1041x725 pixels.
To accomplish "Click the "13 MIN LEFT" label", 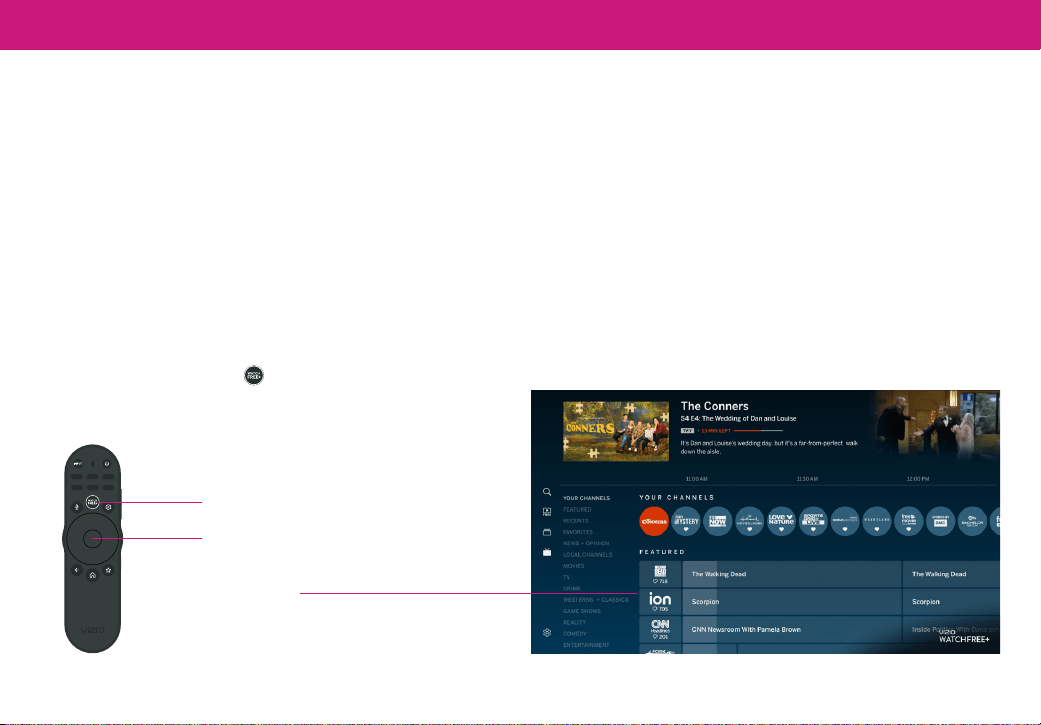I will pos(716,431).
